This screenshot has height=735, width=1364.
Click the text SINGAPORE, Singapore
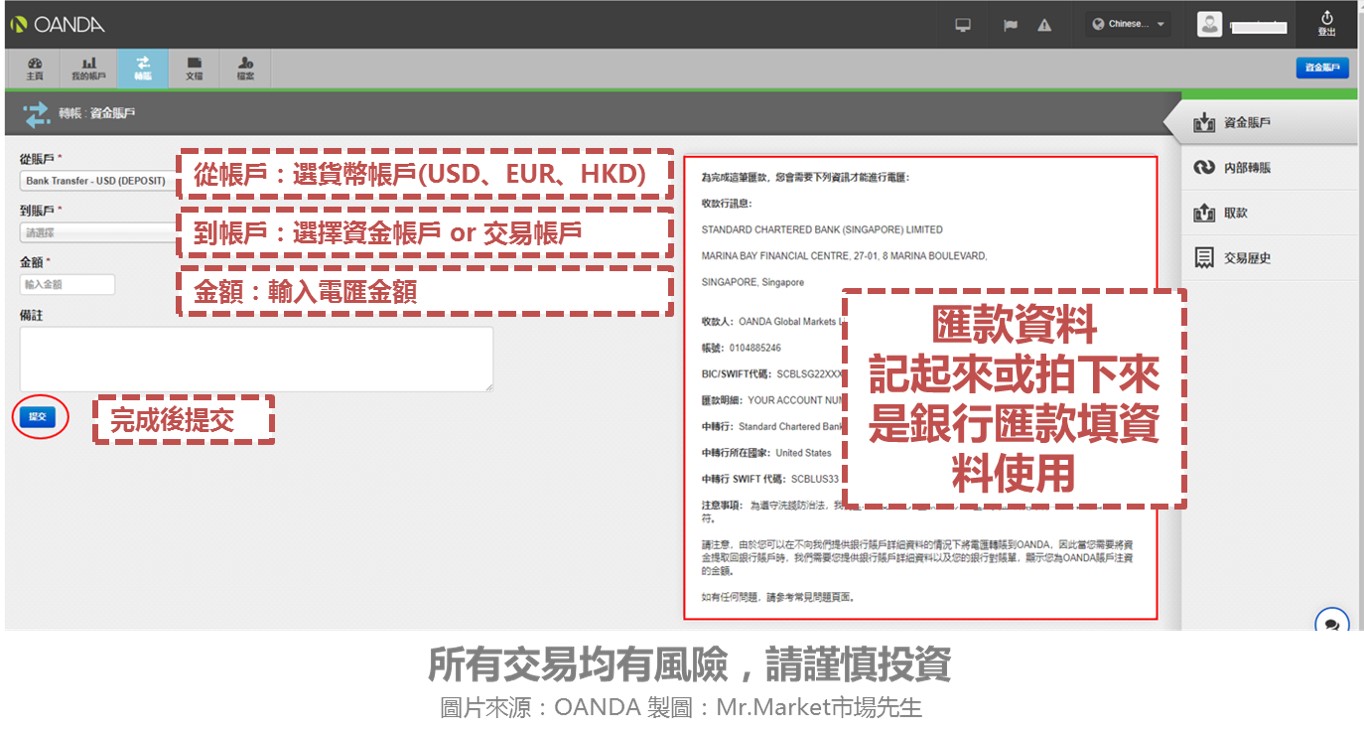752,283
